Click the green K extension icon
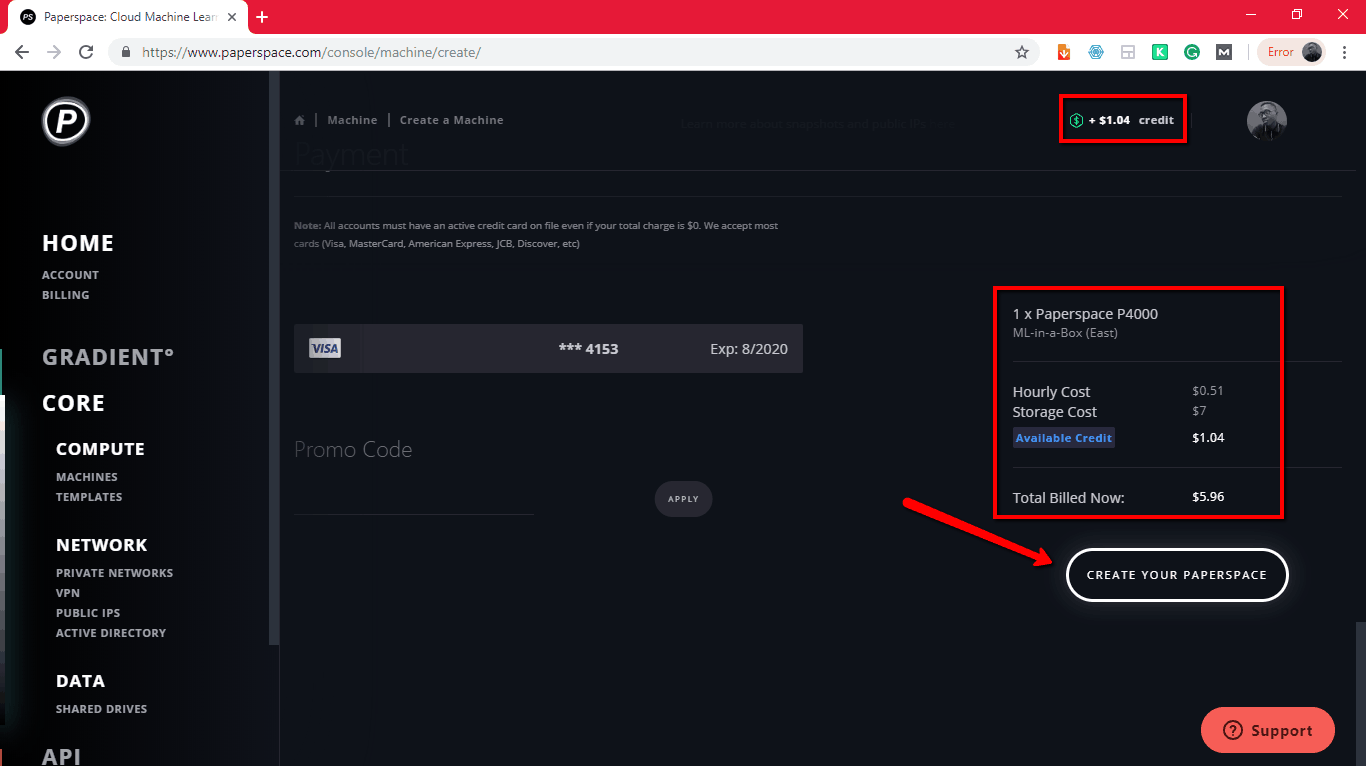Screen dimensions: 1366x766 pyautogui.click(x=1160, y=52)
